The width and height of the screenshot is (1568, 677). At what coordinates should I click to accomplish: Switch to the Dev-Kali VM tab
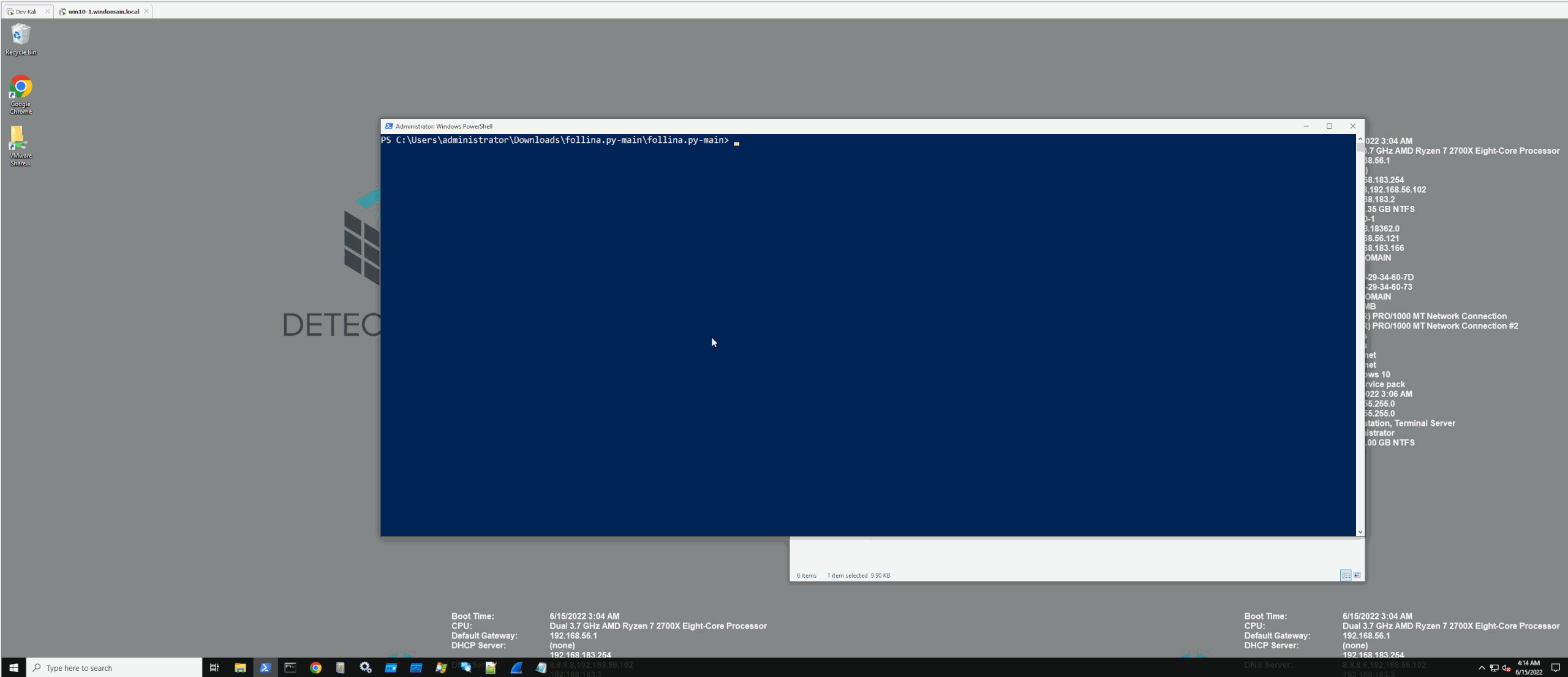[25, 11]
